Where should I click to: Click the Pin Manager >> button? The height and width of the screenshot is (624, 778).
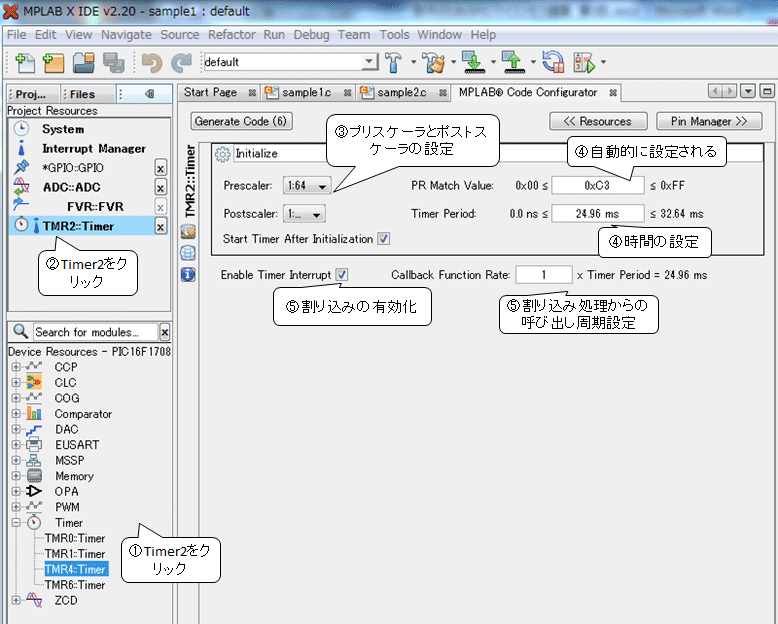709,122
